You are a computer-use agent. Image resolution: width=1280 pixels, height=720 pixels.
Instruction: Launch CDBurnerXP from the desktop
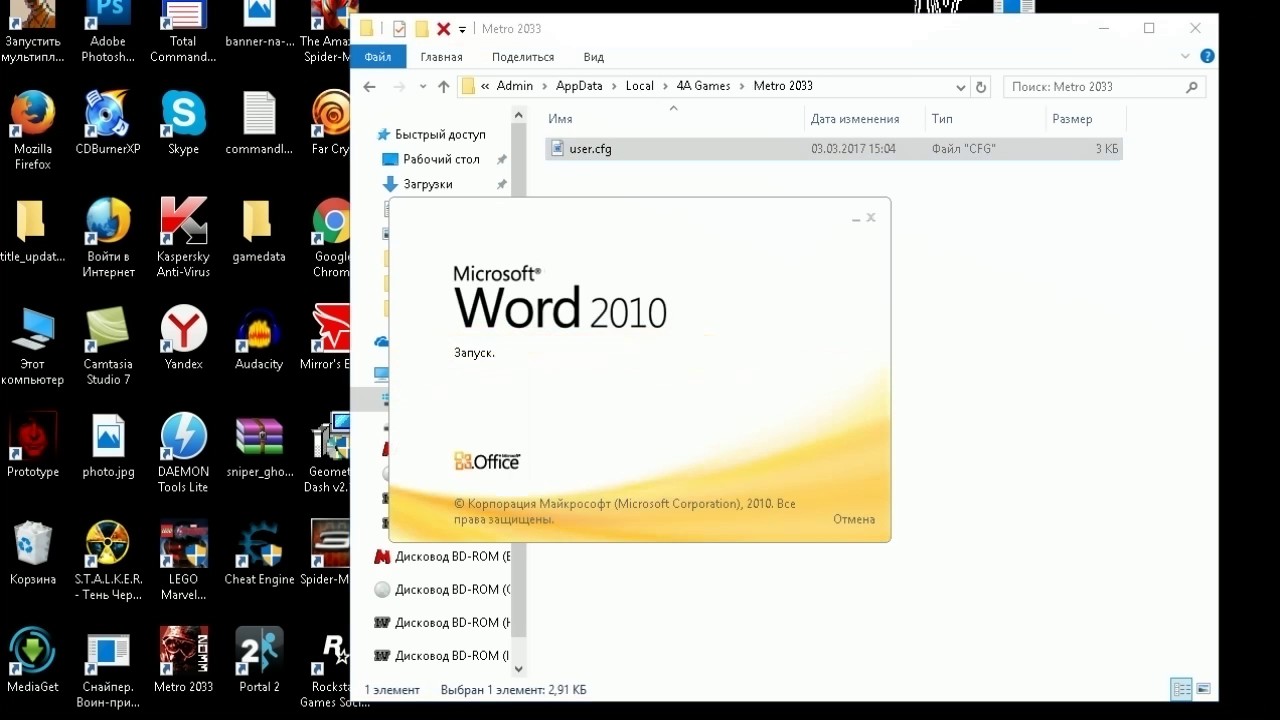click(108, 123)
